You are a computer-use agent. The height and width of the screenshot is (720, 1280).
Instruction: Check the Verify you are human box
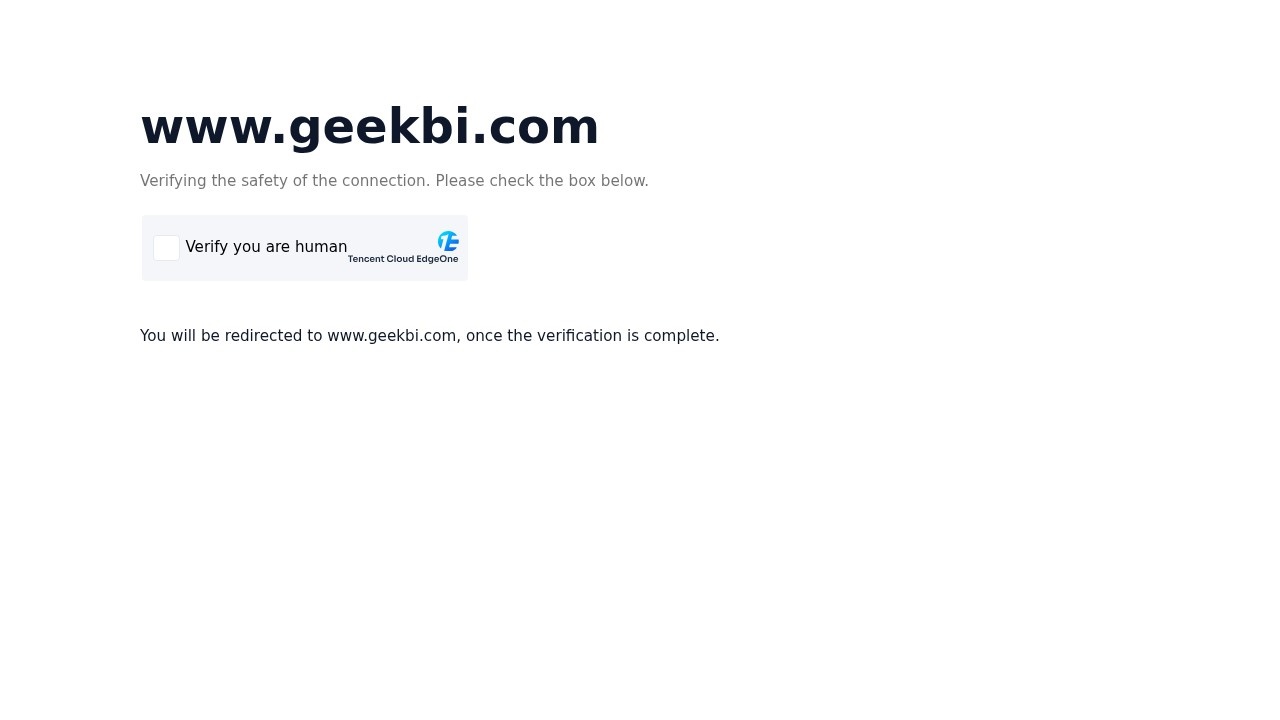[166, 248]
